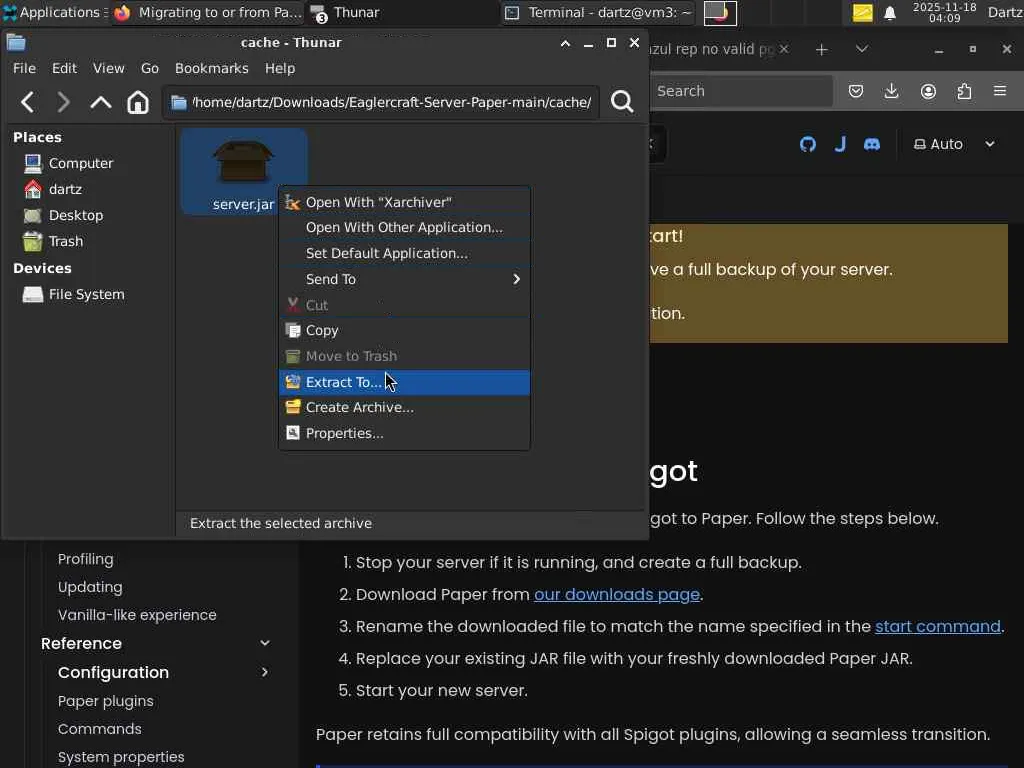Open System properties sidebar link
Screen dimensions: 1024x768
(121, 758)
